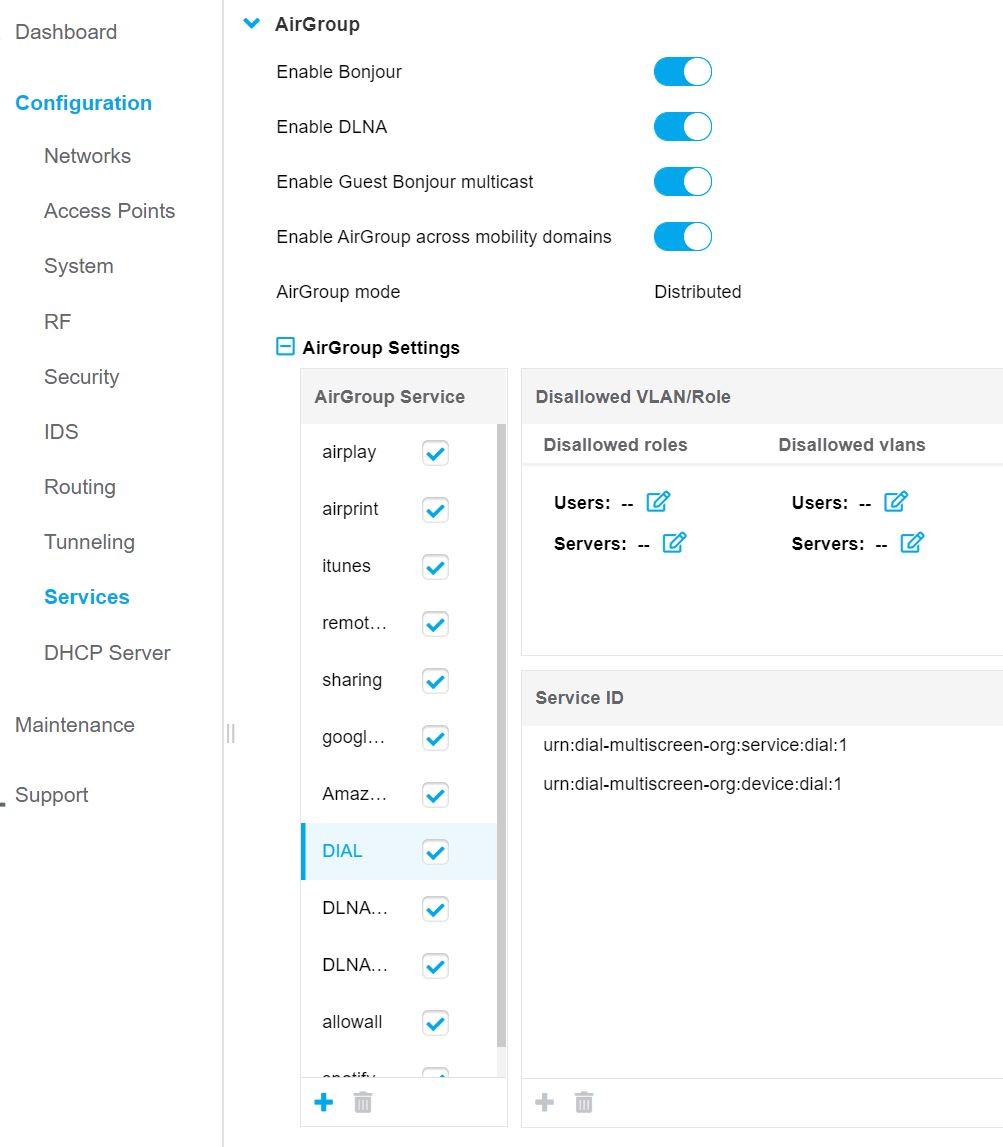Image resolution: width=1003 pixels, height=1147 pixels.
Task: Open Services configuration page
Action: (x=86, y=597)
